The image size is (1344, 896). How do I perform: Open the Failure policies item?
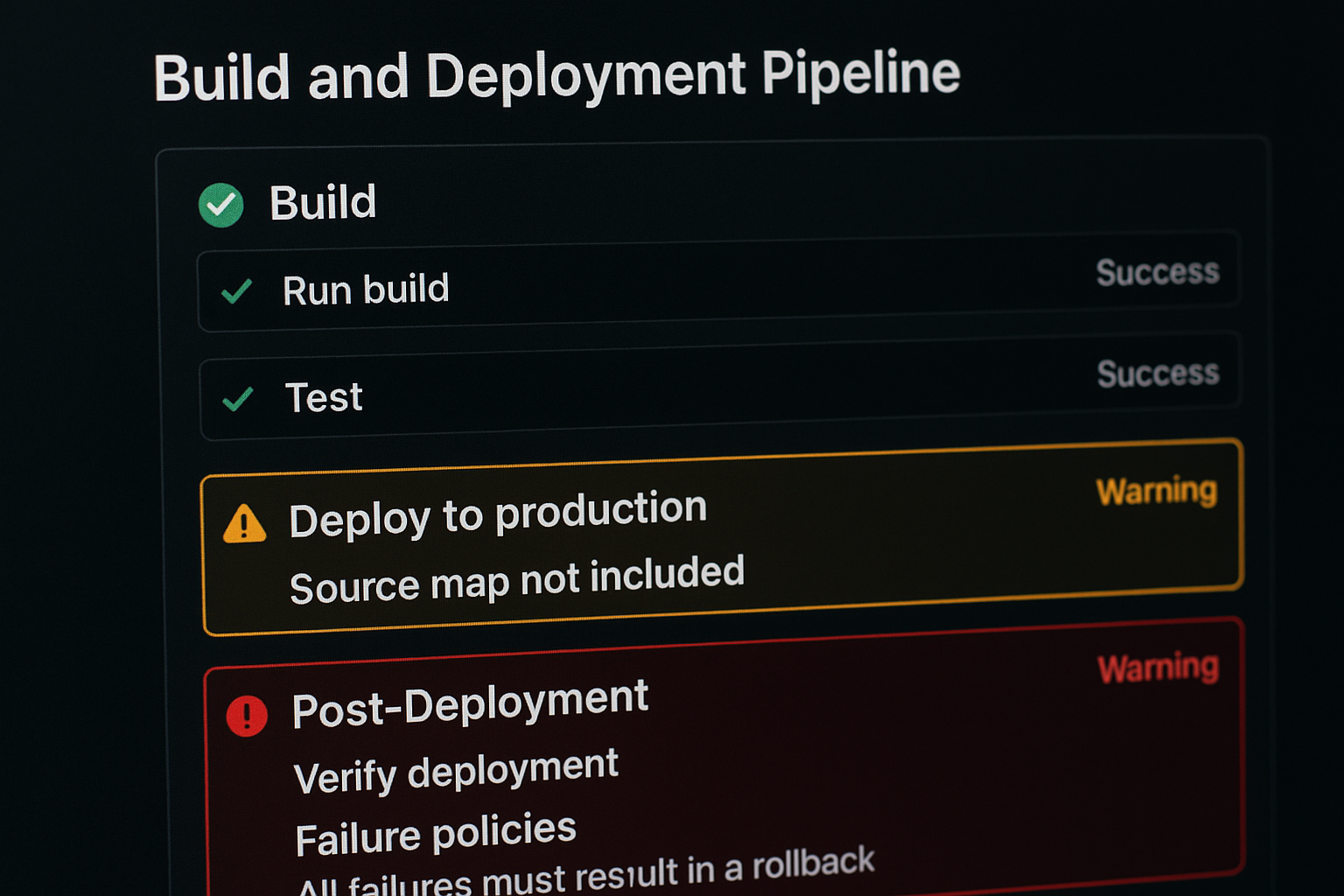click(436, 834)
